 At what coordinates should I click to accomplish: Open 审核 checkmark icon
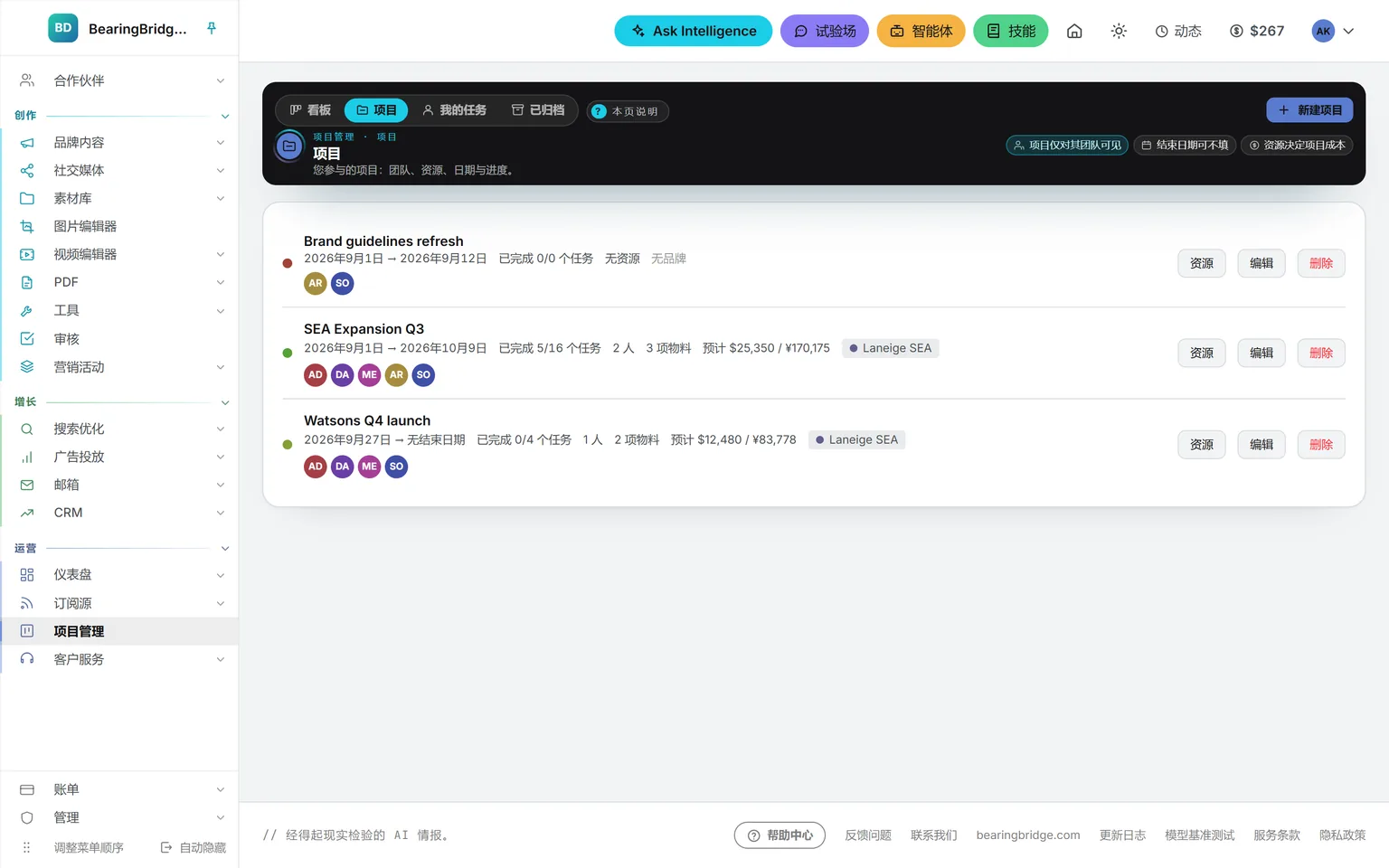pos(27,338)
